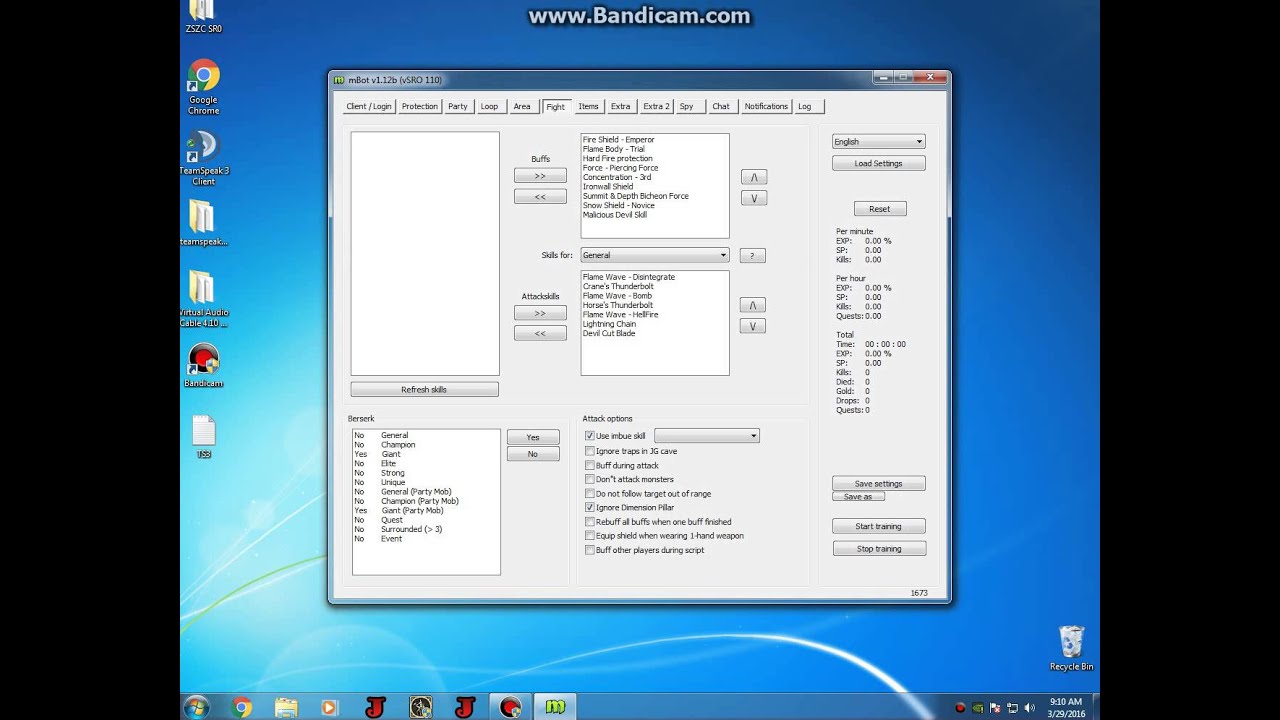The image size is (1280, 720).
Task: Open the TSB file on the desktop
Action: click(203, 437)
